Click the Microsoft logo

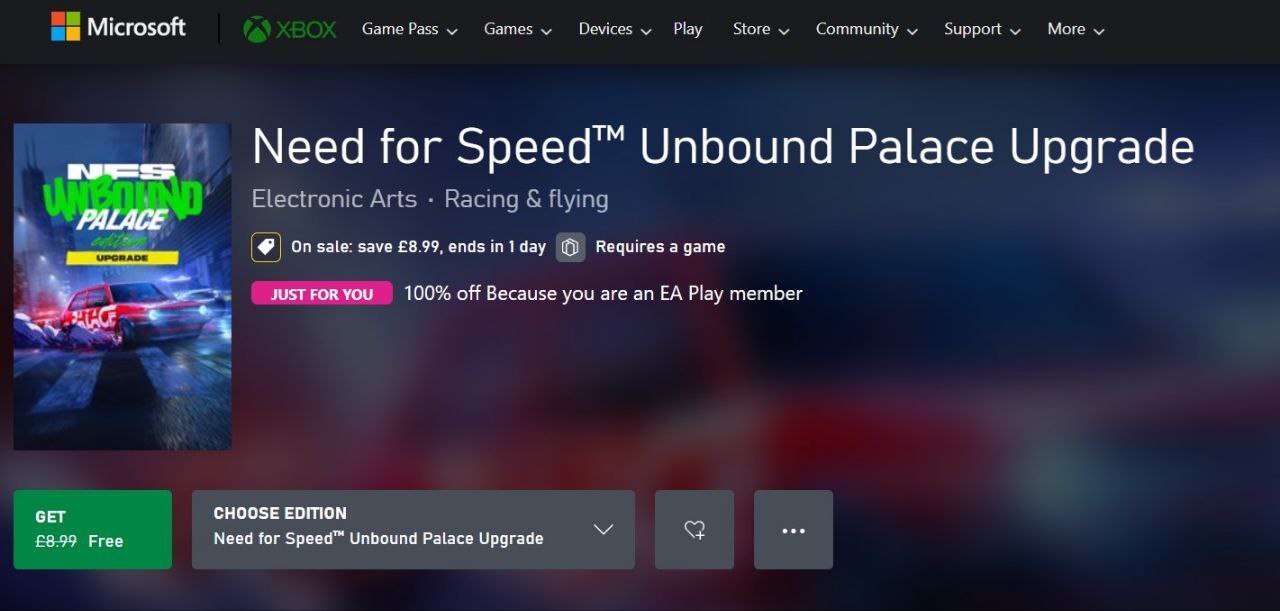coord(118,28)
